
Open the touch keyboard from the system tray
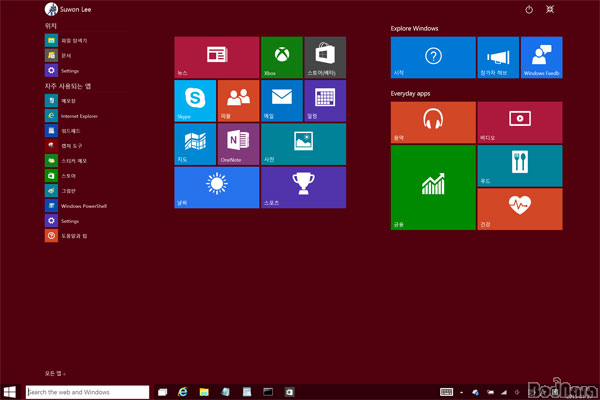447,392
